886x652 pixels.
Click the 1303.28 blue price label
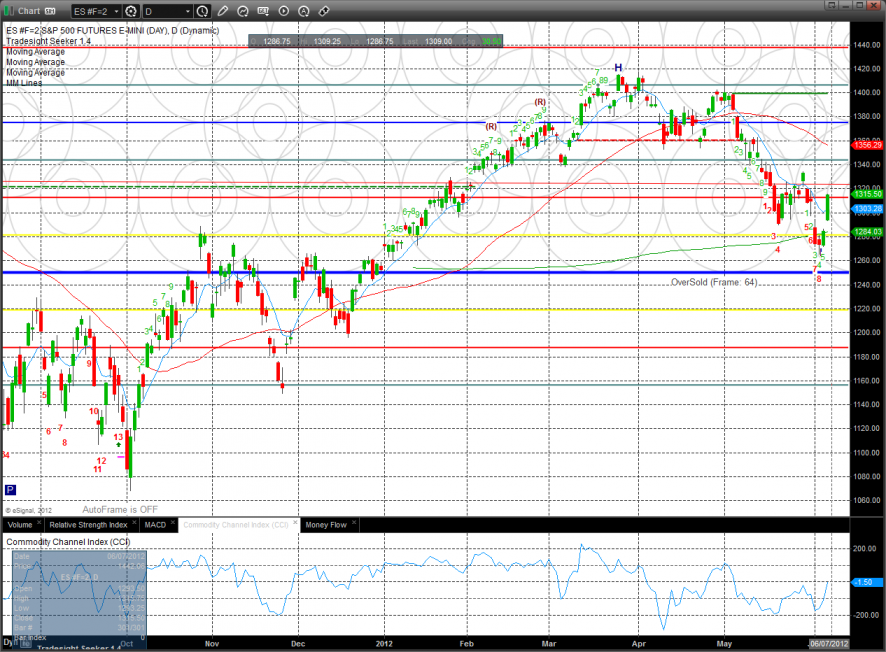(x=867, y=208)
